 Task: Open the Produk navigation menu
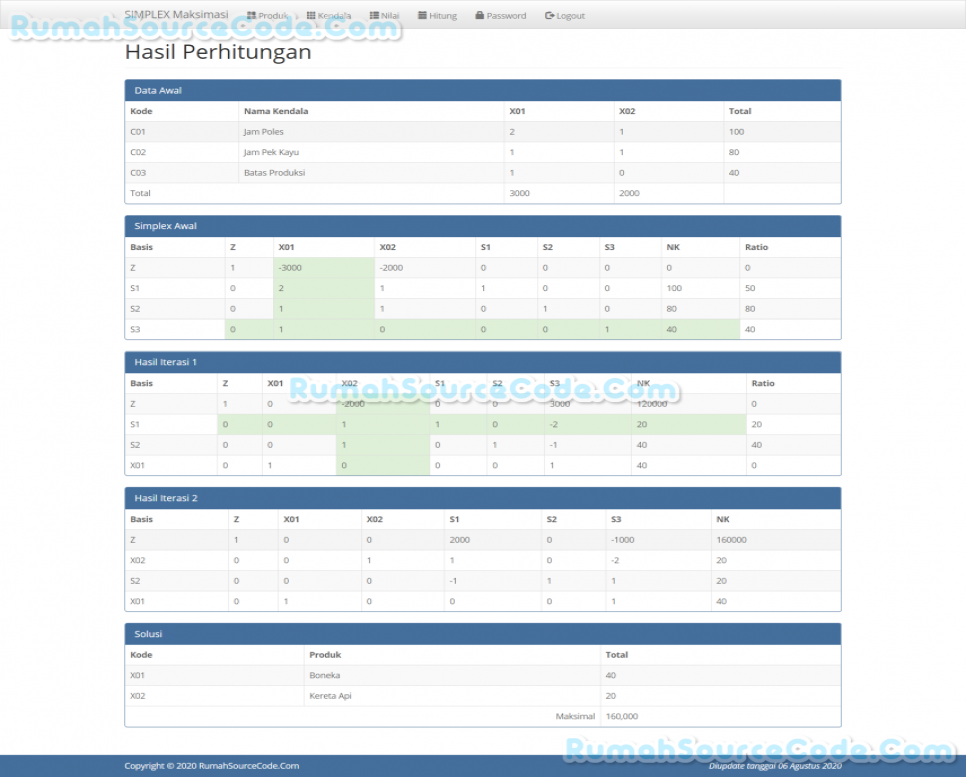click(265, 15)
